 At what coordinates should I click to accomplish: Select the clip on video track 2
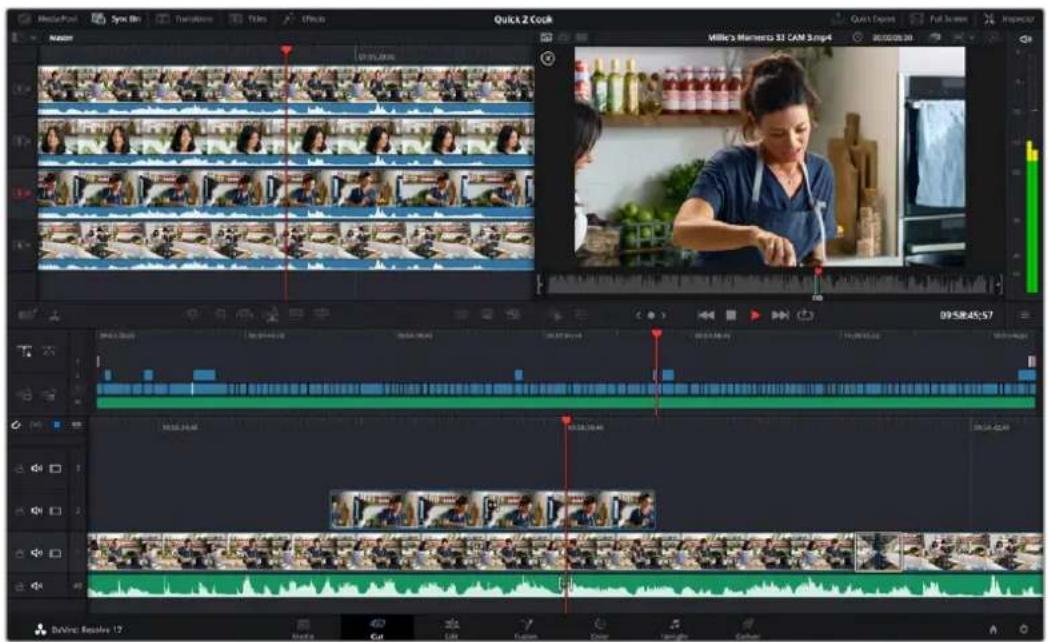pos(493,510)
